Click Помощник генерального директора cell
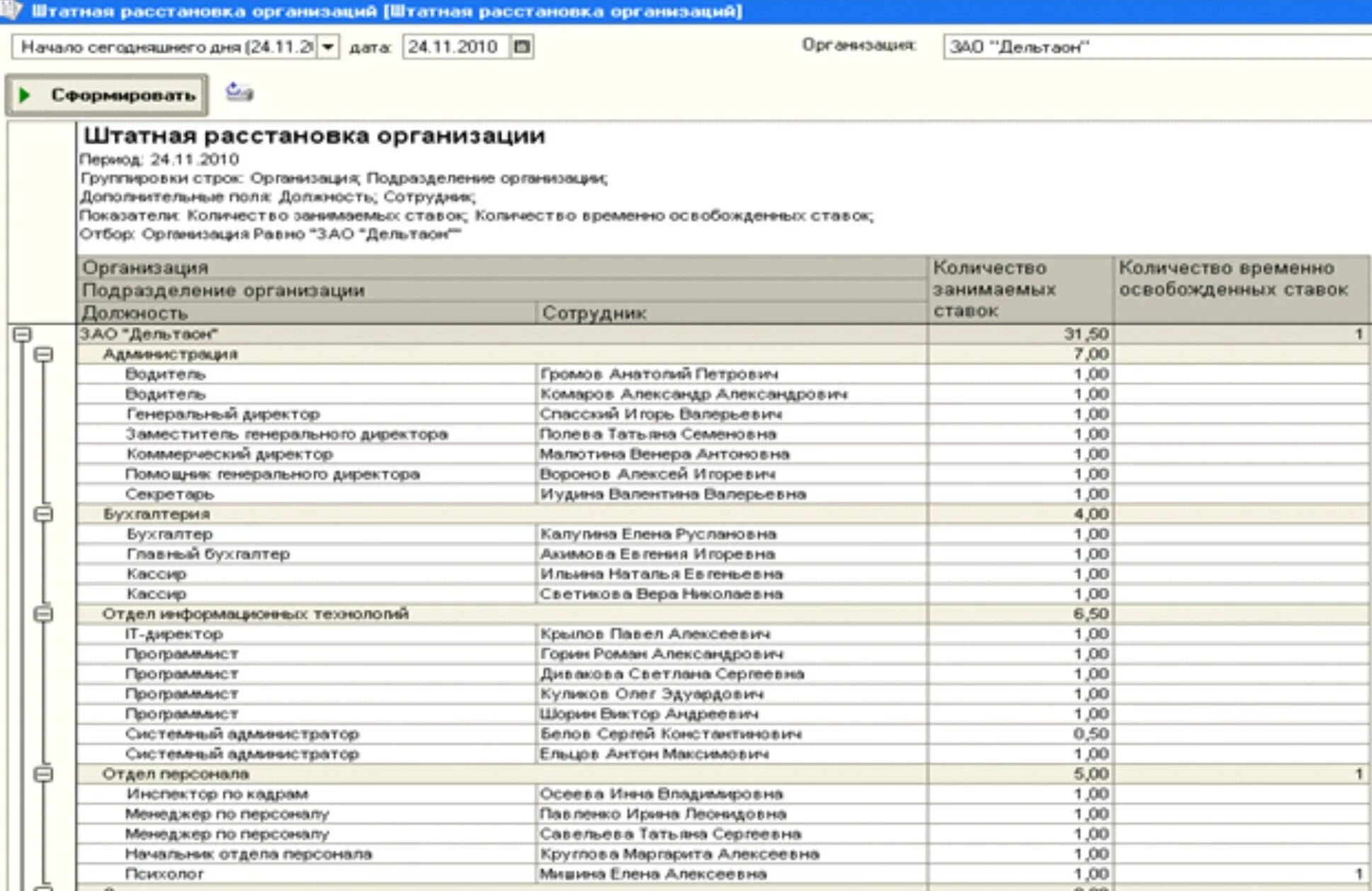 306,473
